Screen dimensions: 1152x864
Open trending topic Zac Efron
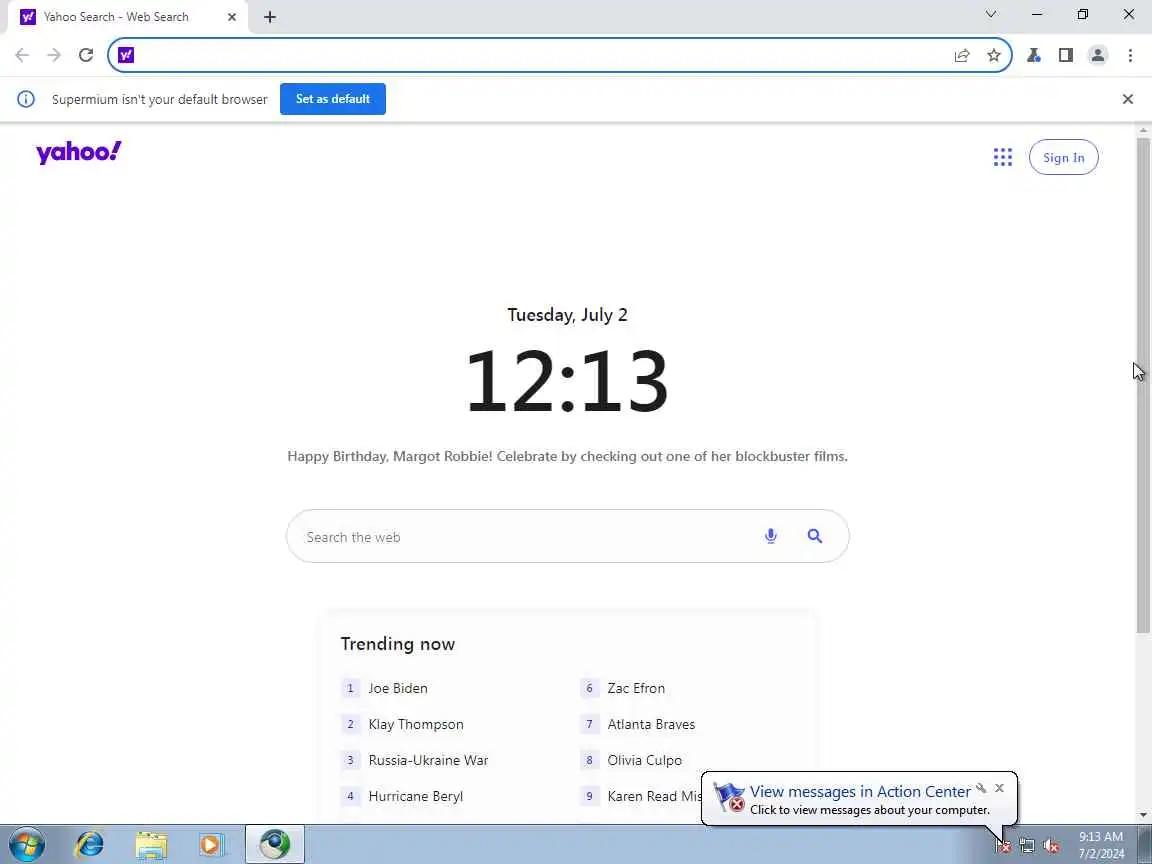pos(636,688)
